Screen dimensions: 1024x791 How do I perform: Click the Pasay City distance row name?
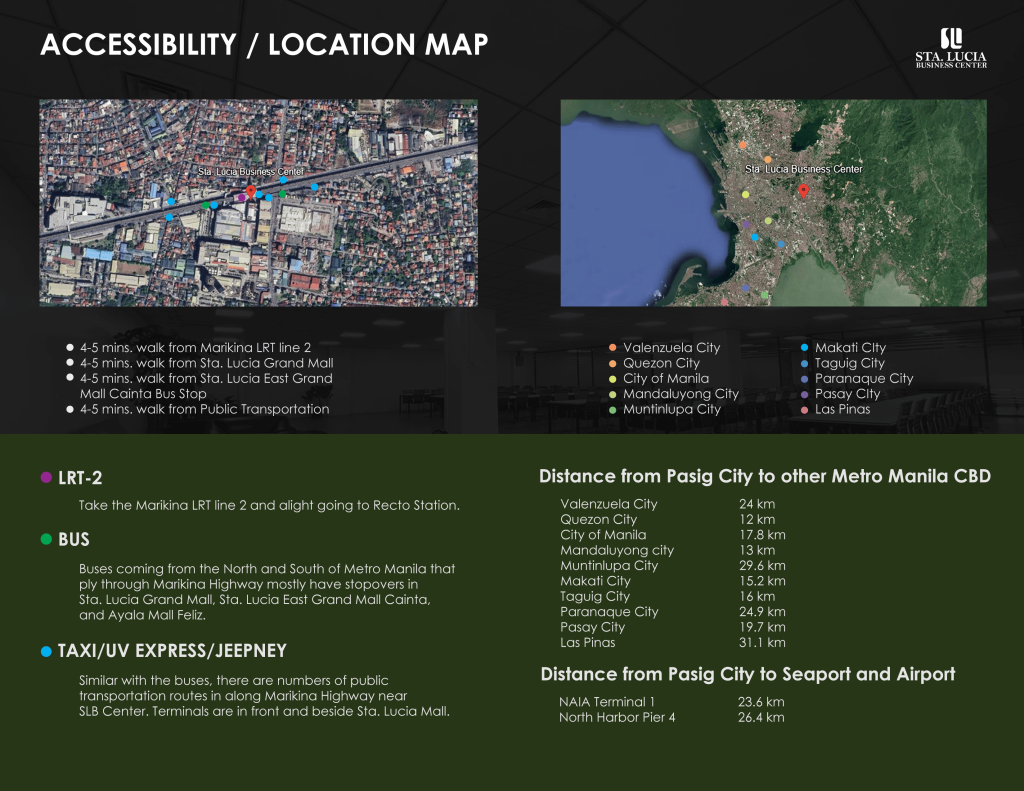coord(592,627)
